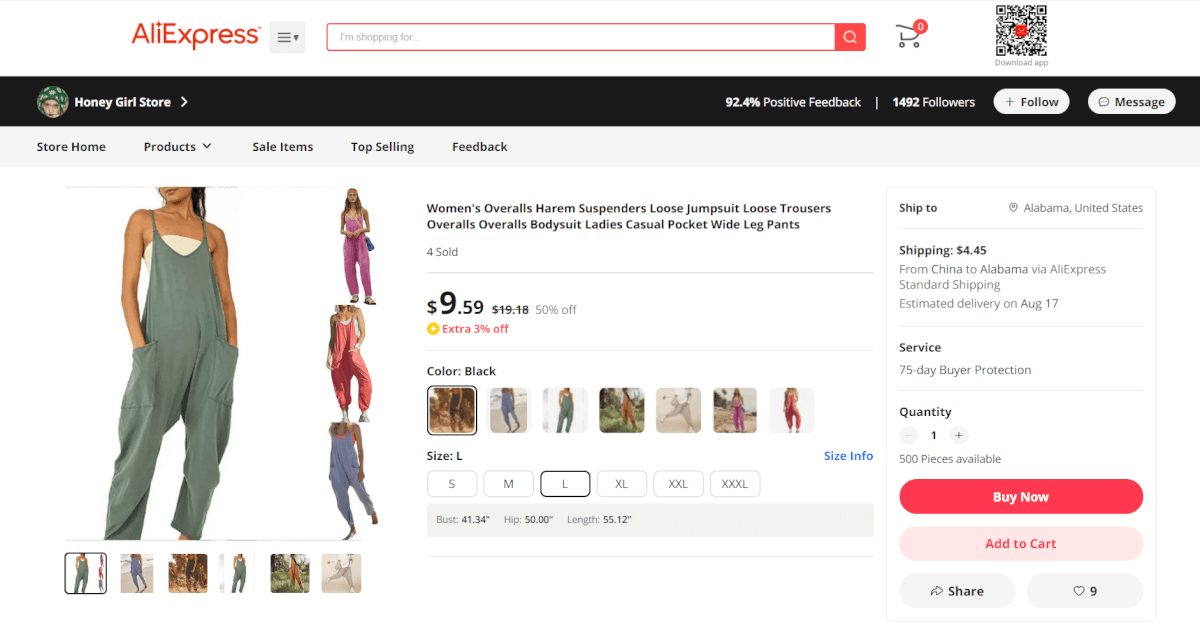Click the red jumpsuit side image
1200x630 pixels.
tap(351, 363)
